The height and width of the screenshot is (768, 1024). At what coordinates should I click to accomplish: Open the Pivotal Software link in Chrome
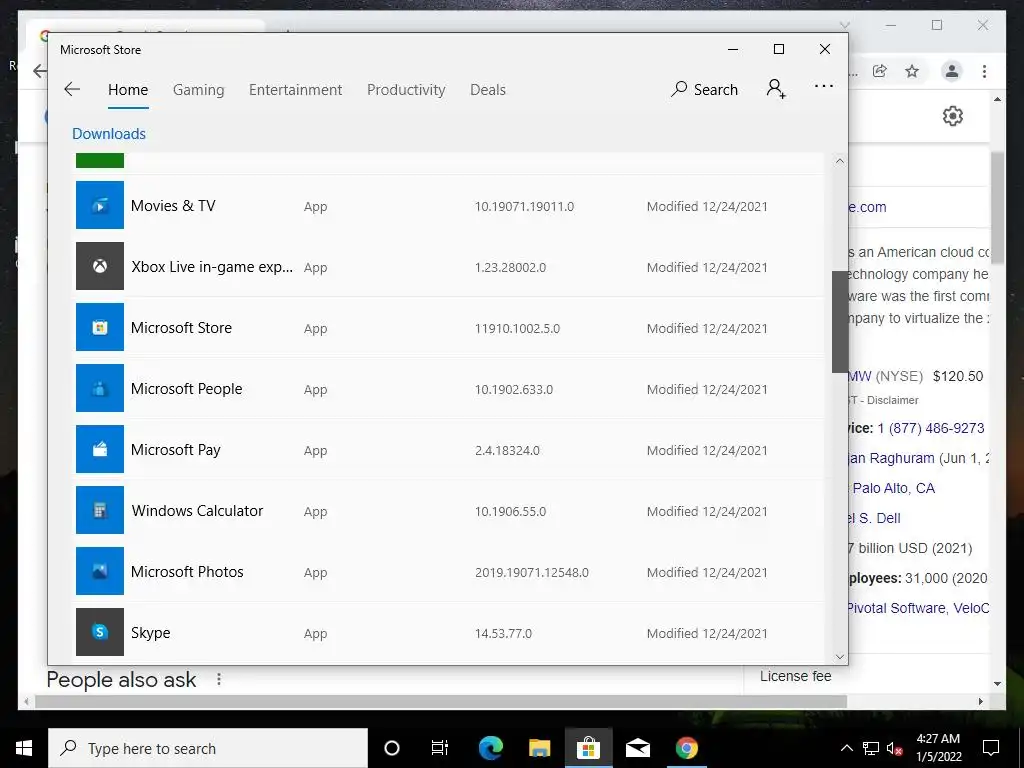point(897,608)
